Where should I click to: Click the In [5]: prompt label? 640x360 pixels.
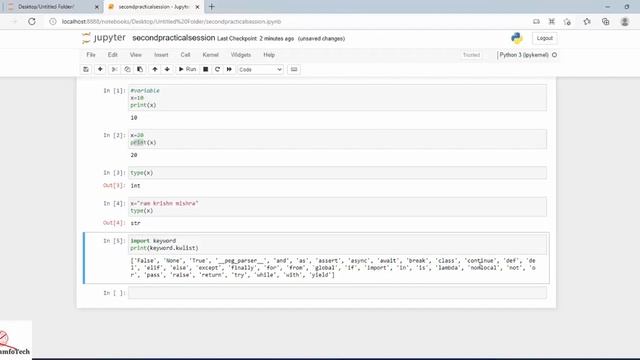point(114,241)
